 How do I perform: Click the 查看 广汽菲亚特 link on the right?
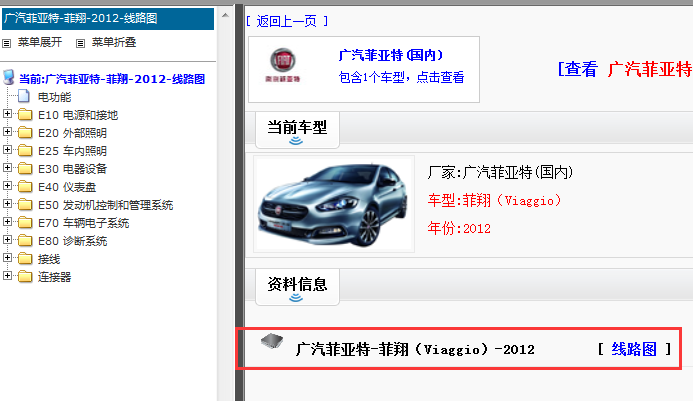(625, 69)
